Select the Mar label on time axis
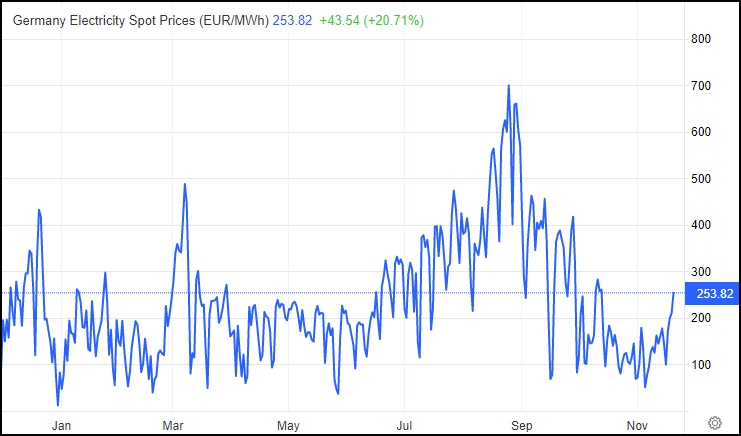The image size is (741, 436). point(172,426)
